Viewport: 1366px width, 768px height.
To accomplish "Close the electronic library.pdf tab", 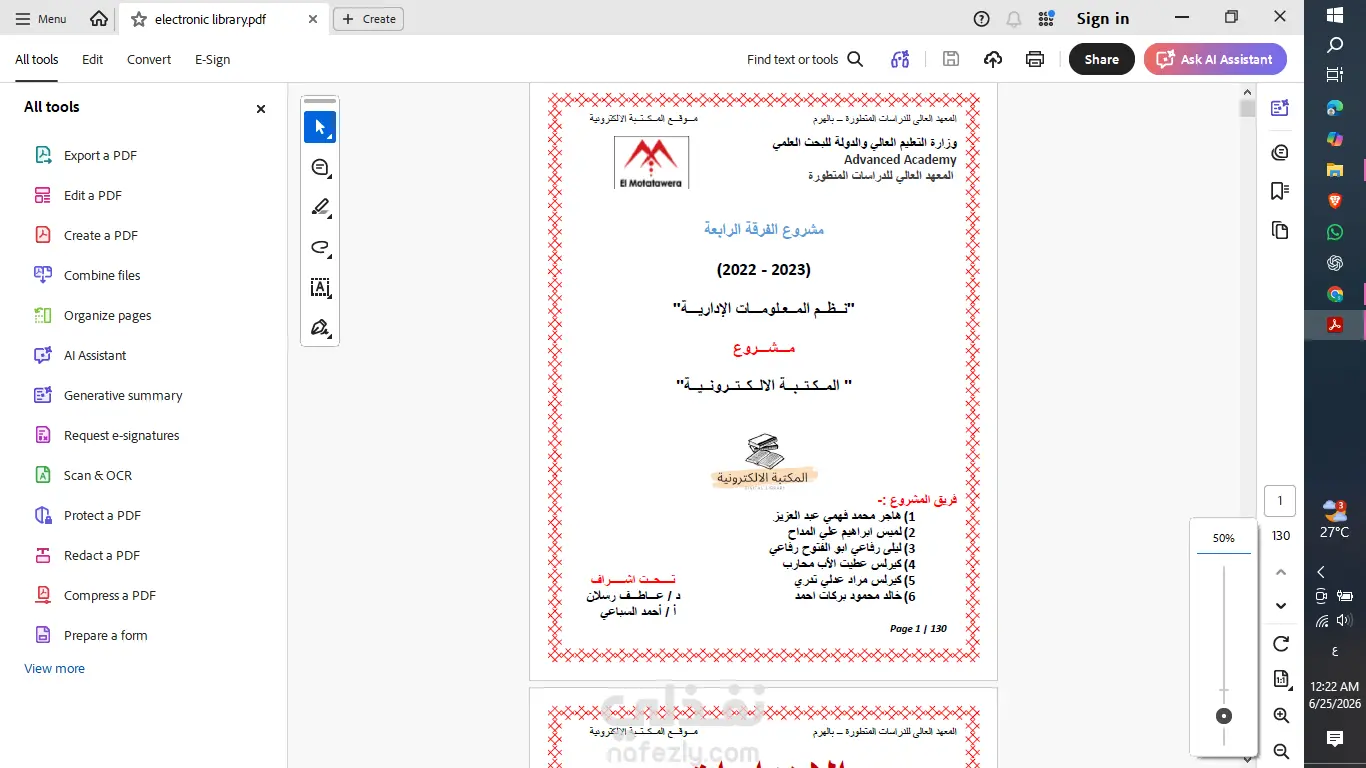I will click(x=313, y=19).
